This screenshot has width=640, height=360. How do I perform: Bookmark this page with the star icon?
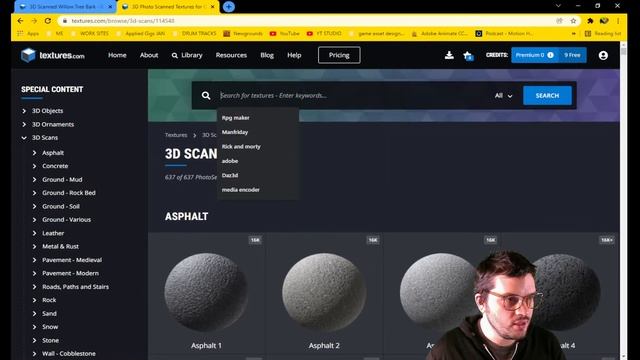(573, 21)
